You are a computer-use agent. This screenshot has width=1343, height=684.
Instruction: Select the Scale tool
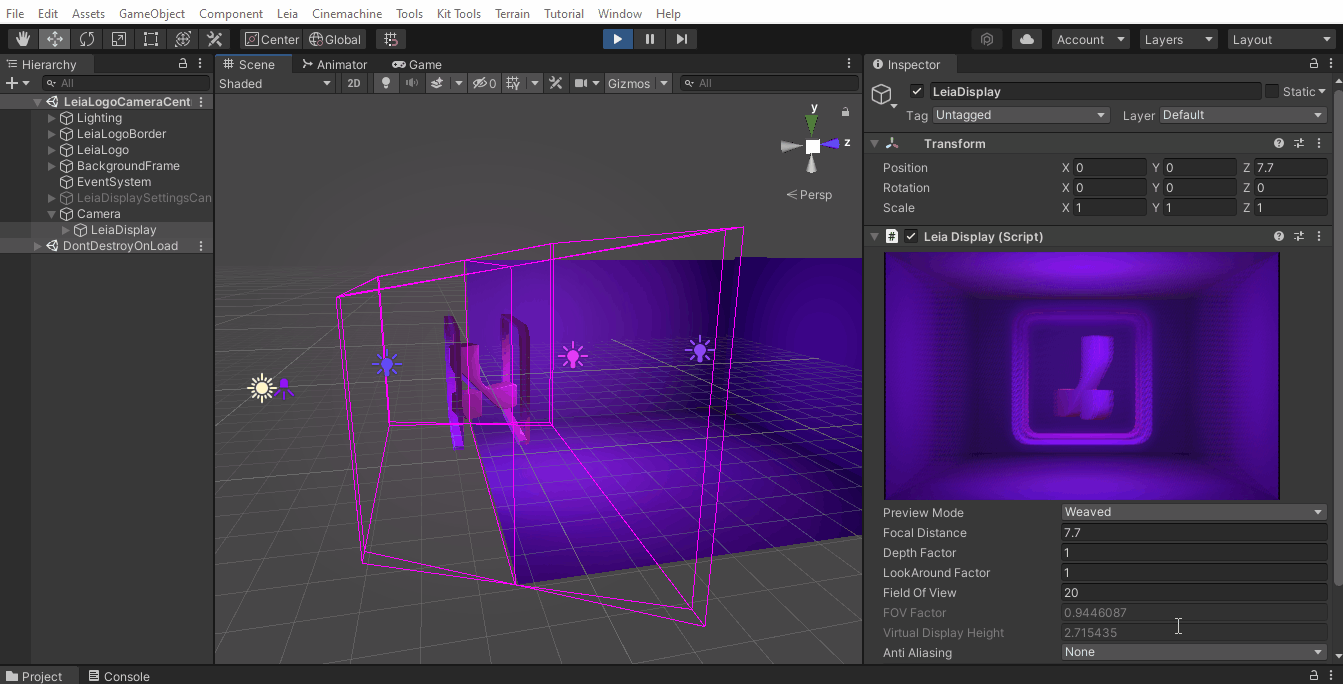(x=119, y=39)
